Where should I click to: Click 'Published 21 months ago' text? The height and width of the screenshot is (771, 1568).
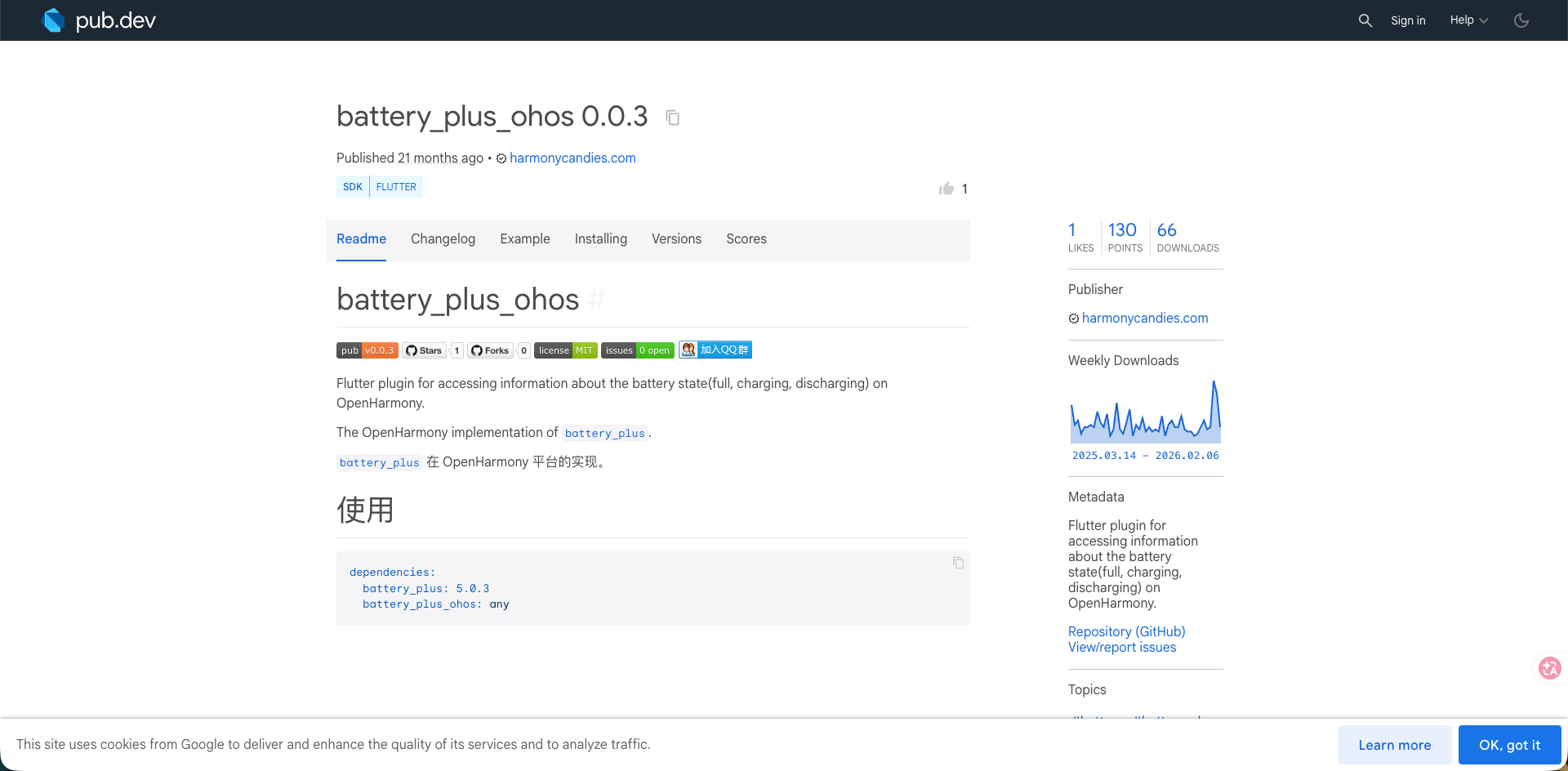[x=410, y=158]
